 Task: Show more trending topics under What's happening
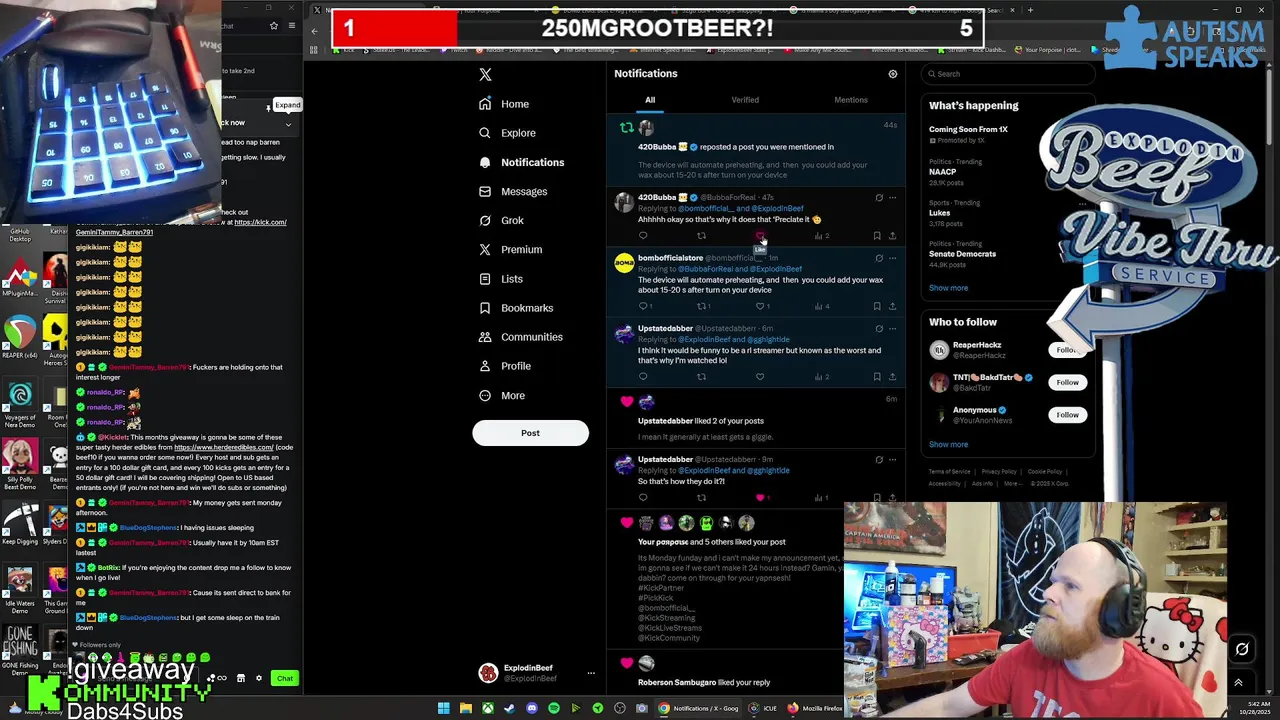pyautogui.click(x=948, y=288)
